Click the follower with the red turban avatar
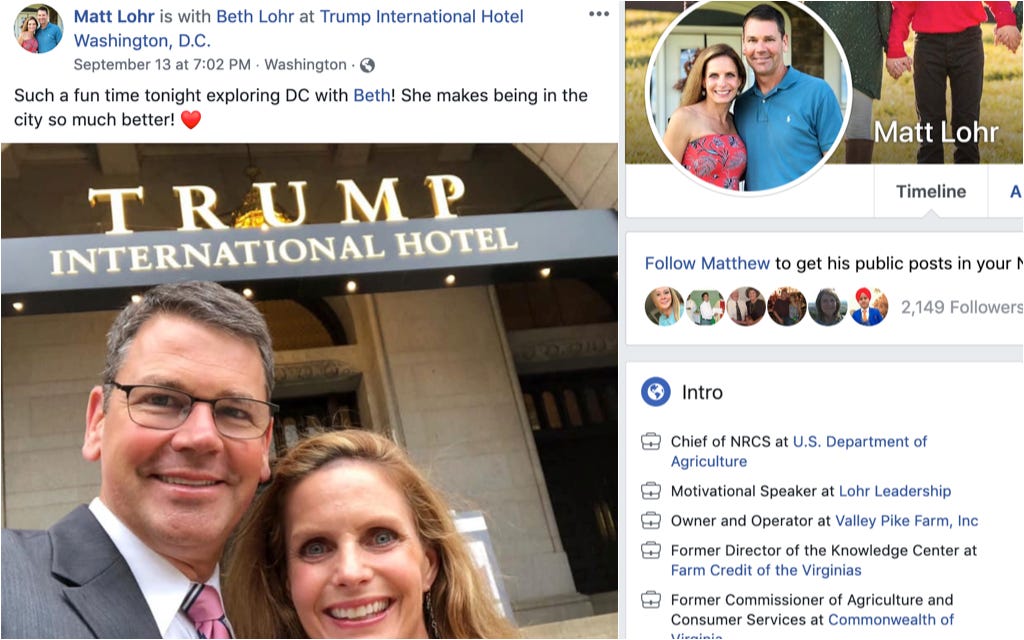 coord(869,306)
